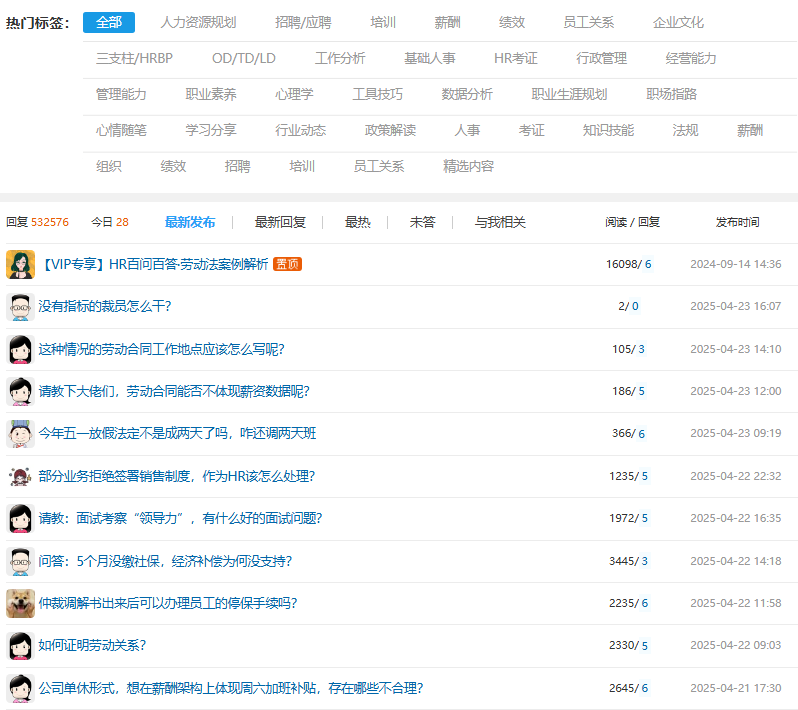
Task: Click read/reply count 1235/5
Action: (x=629, y=476)
